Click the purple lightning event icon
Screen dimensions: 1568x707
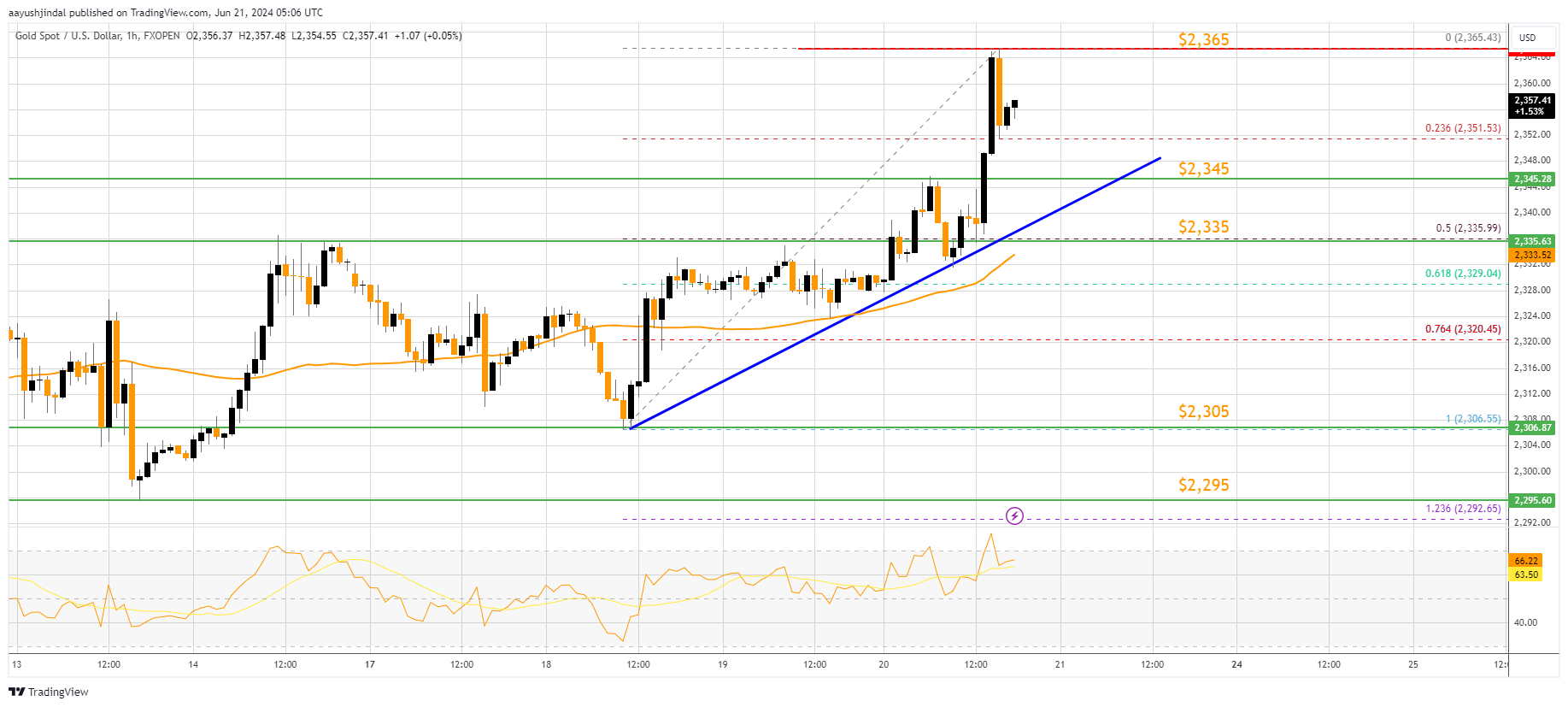pos(1014,516)
